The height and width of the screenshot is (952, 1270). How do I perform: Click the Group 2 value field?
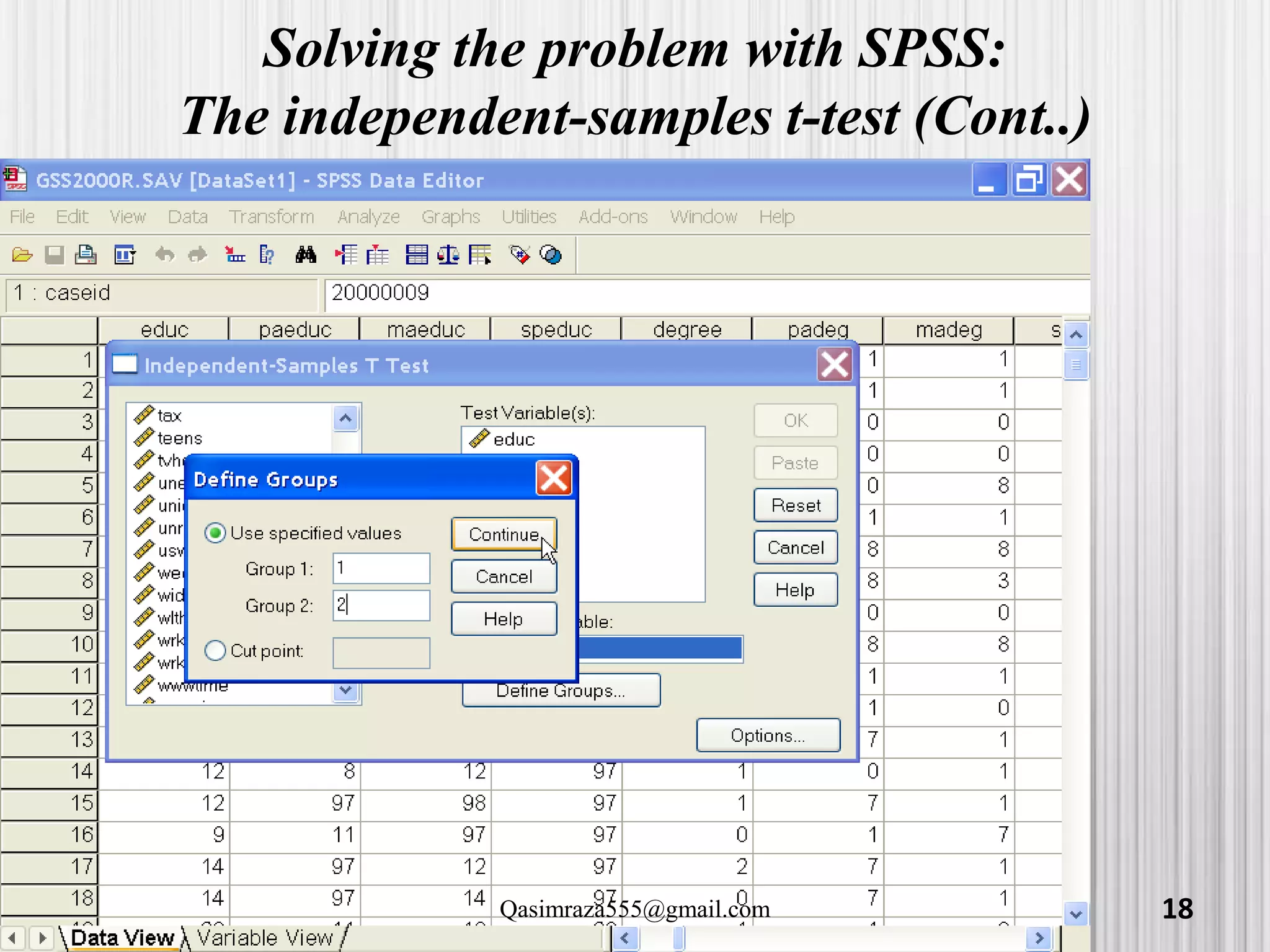click(x=381, y=605)
